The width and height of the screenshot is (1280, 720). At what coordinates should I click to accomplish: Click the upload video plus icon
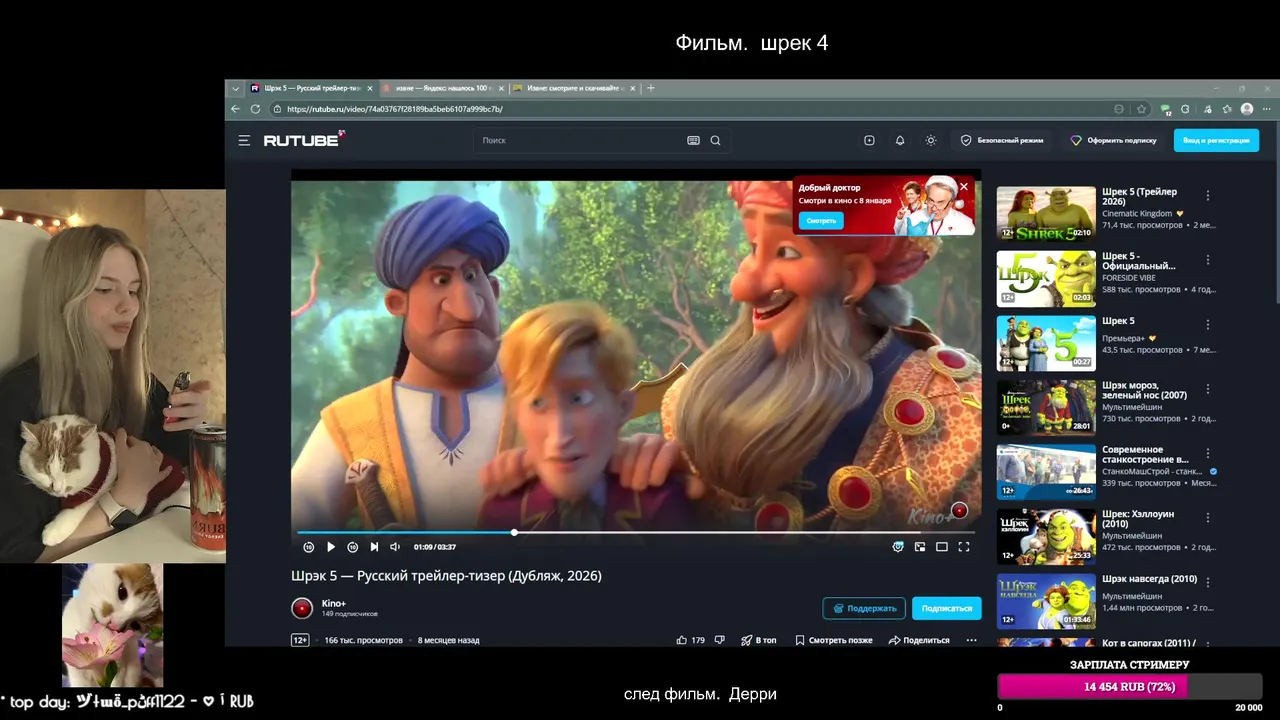click(x=869, y=141)
